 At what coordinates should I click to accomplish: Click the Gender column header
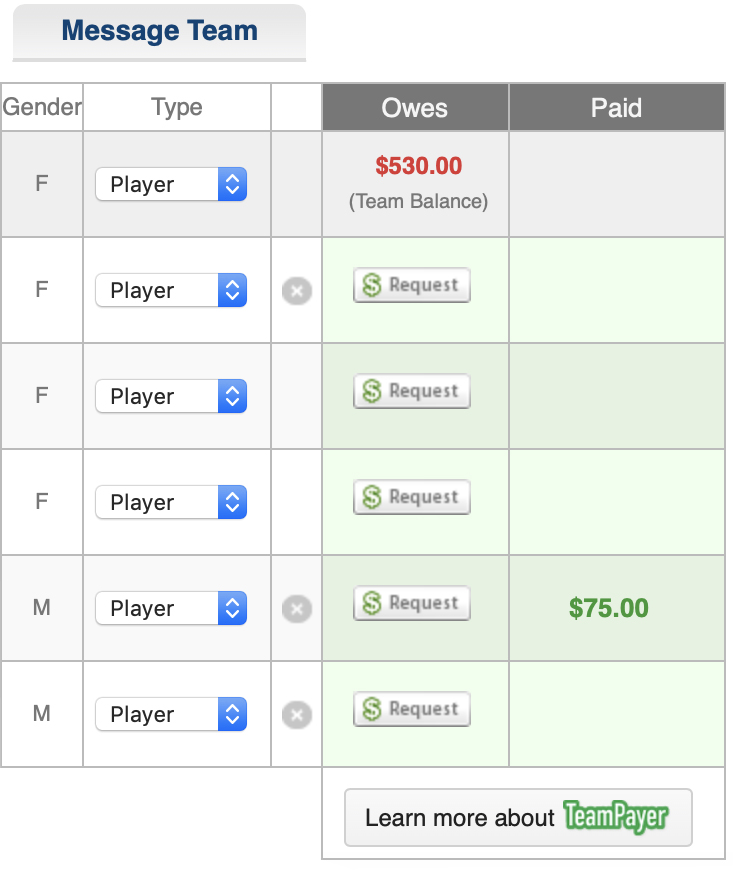point(42,107)
